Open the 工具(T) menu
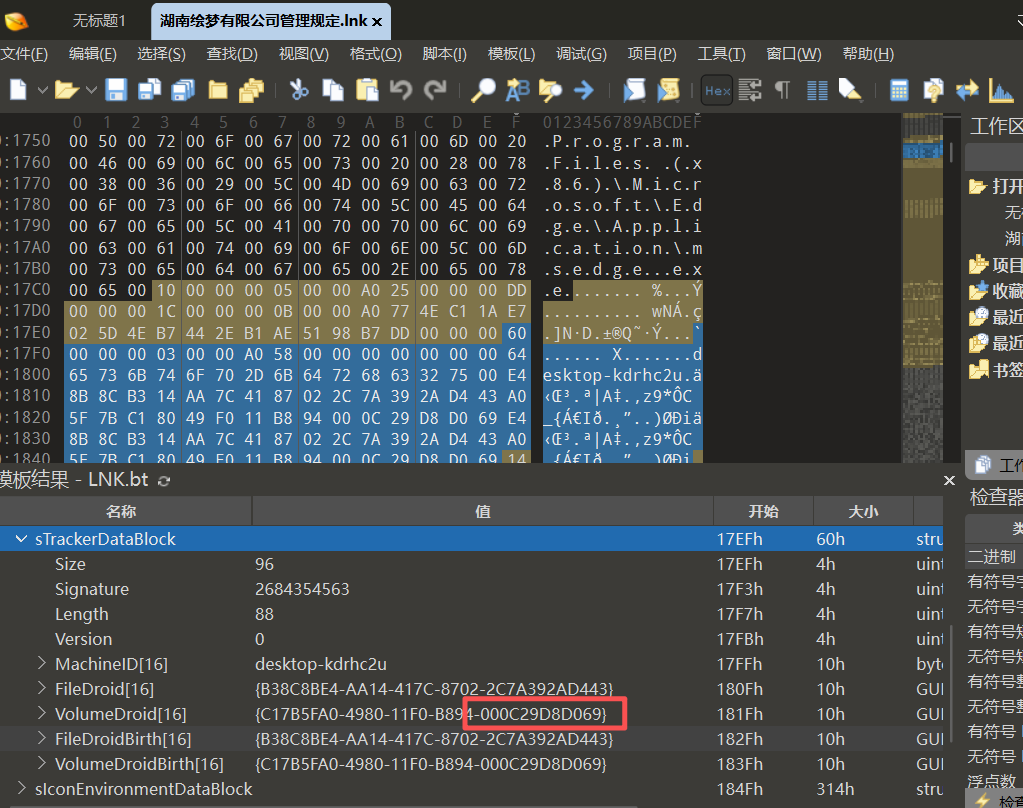Screen dimensions: 1023x808 (x=722, y=54)
